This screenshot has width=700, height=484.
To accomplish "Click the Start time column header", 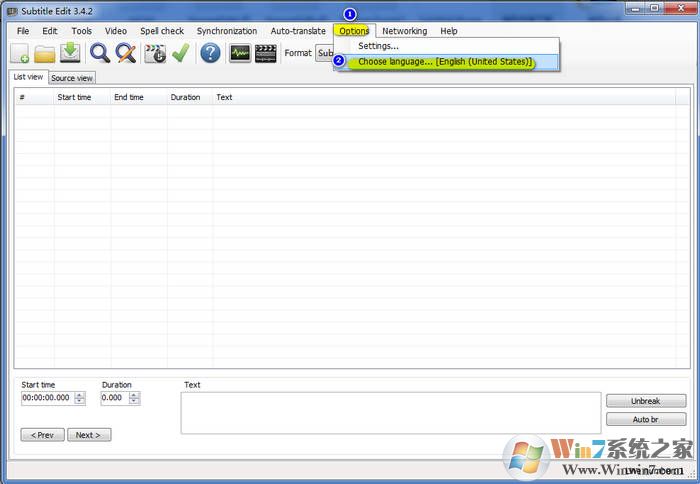I will (x=82, y=97).
